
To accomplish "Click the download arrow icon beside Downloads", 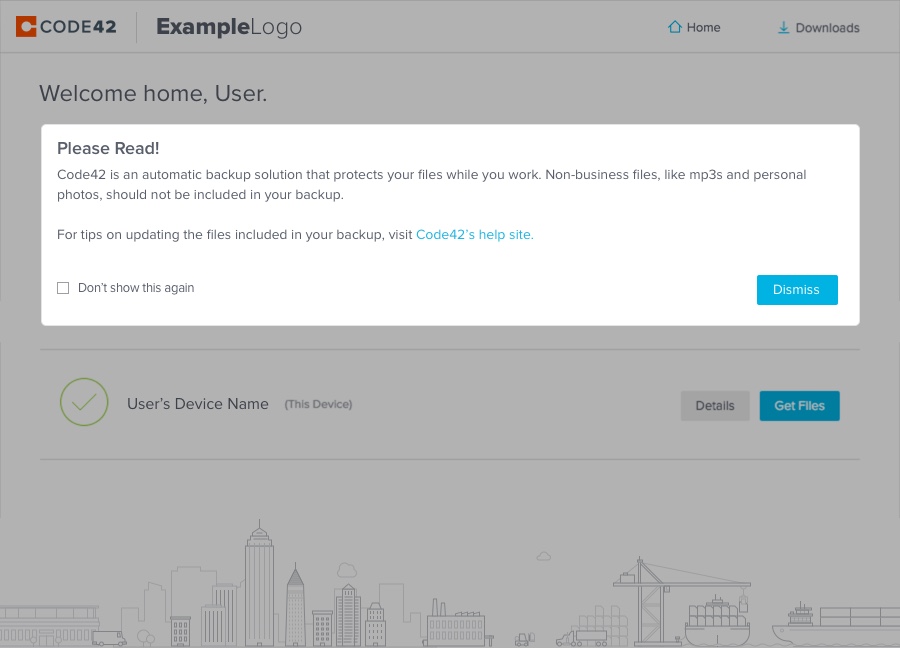I will click(x=784, y=28).
